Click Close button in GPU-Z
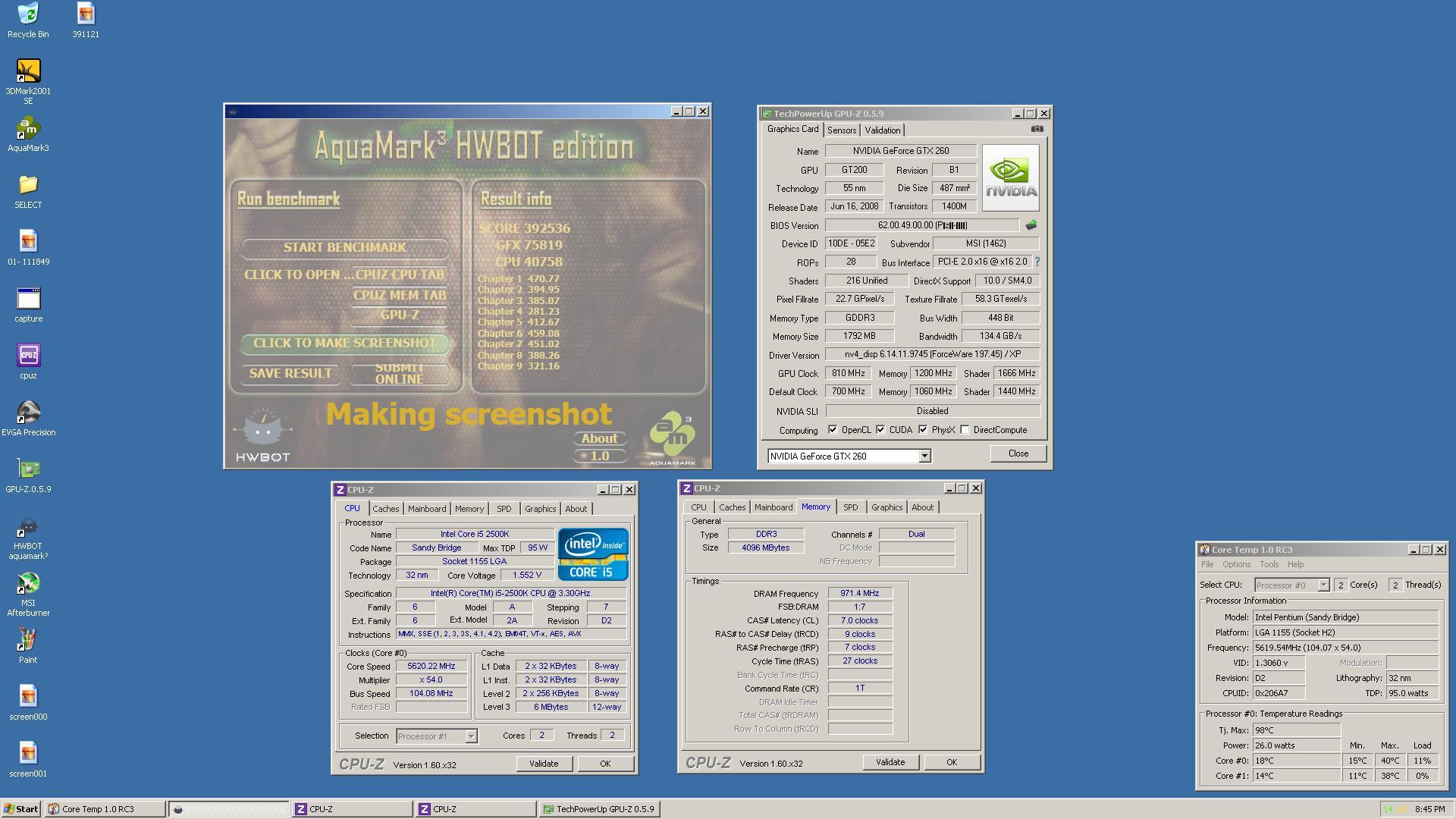 1018,453
